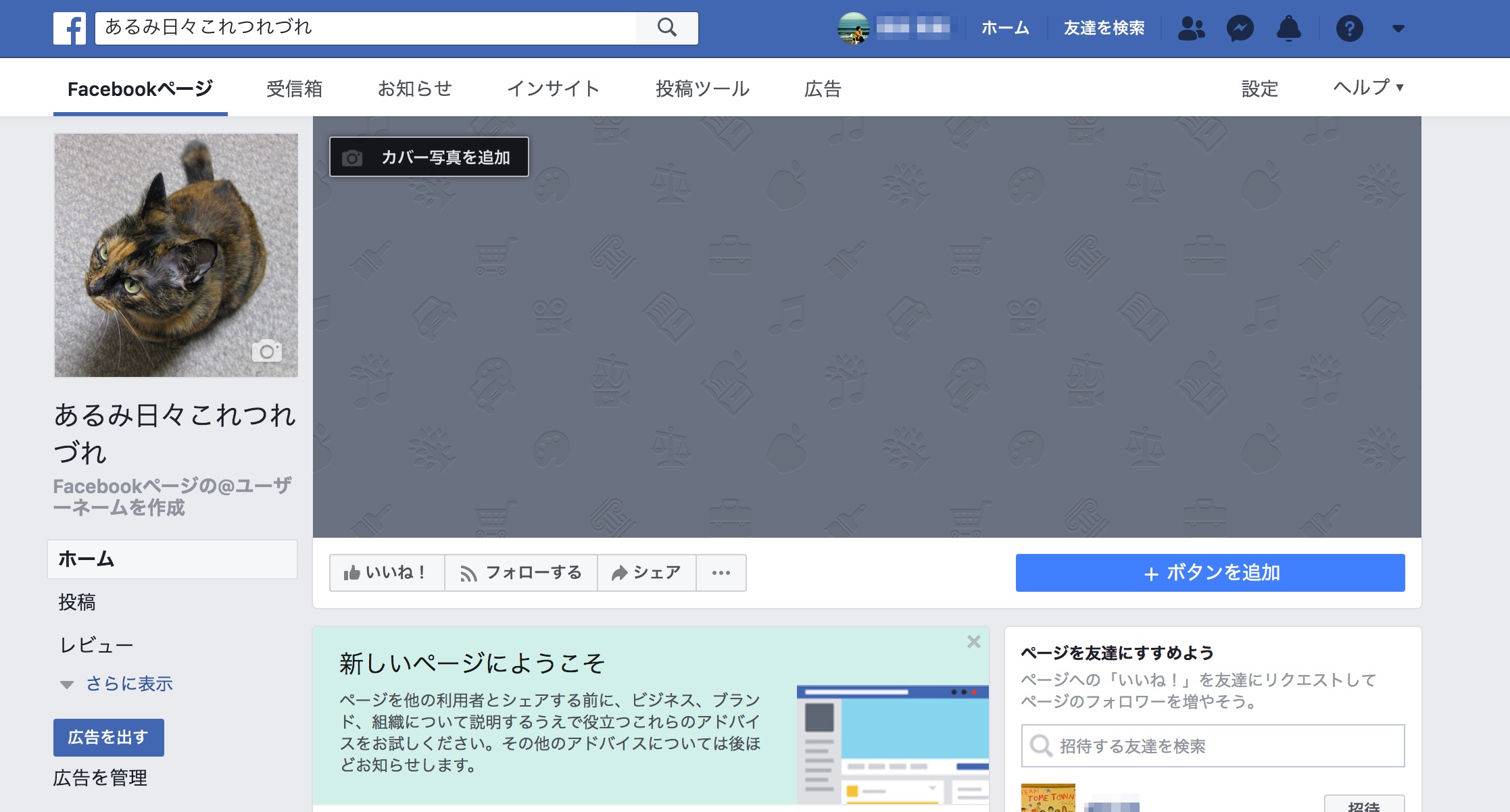Click the page title あるみ日々これつれづれ
This screenshot has height=812, width=1510.
[175, 433]
